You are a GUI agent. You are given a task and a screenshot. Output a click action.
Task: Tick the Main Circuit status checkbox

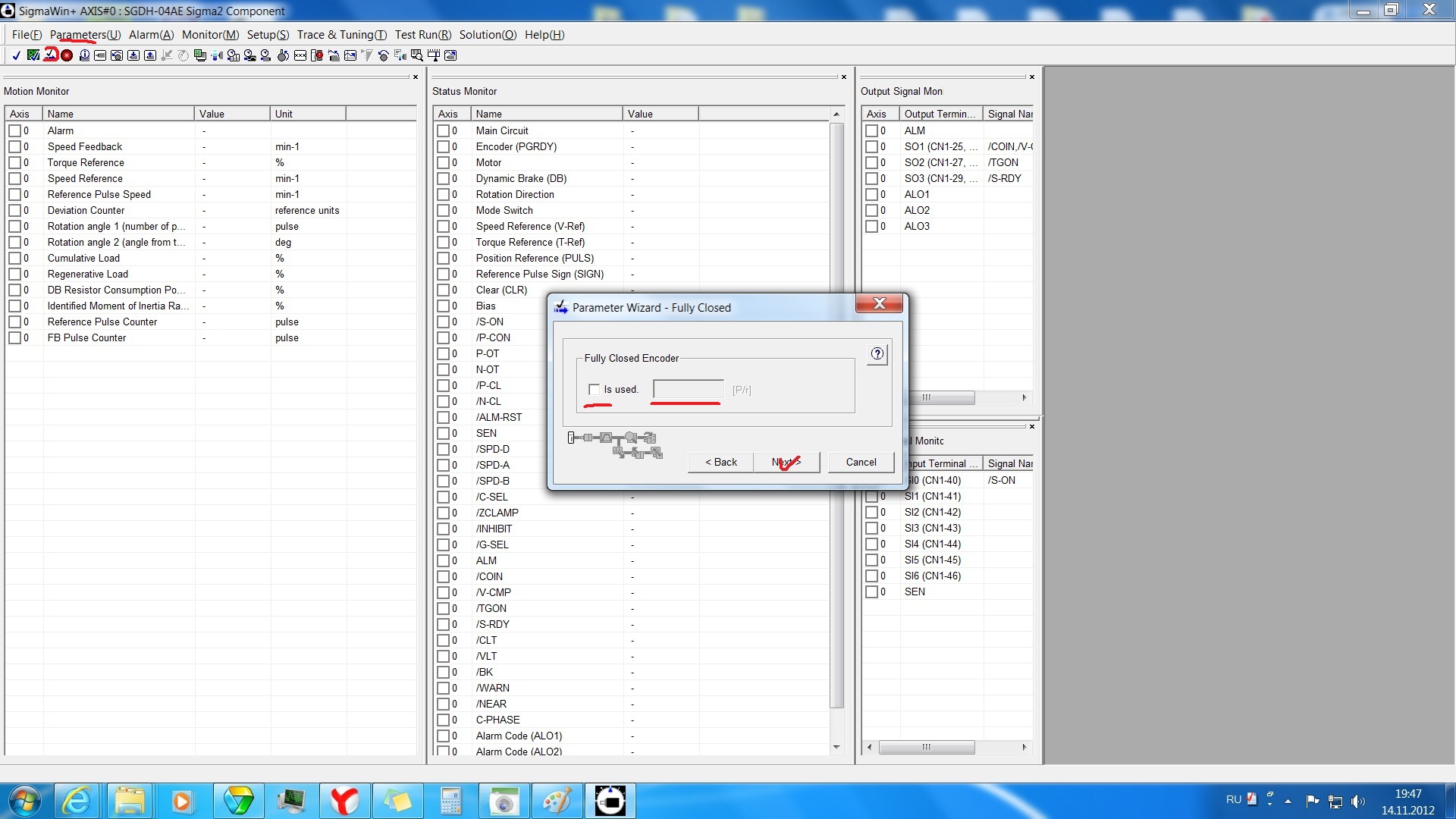click(444, 131)
